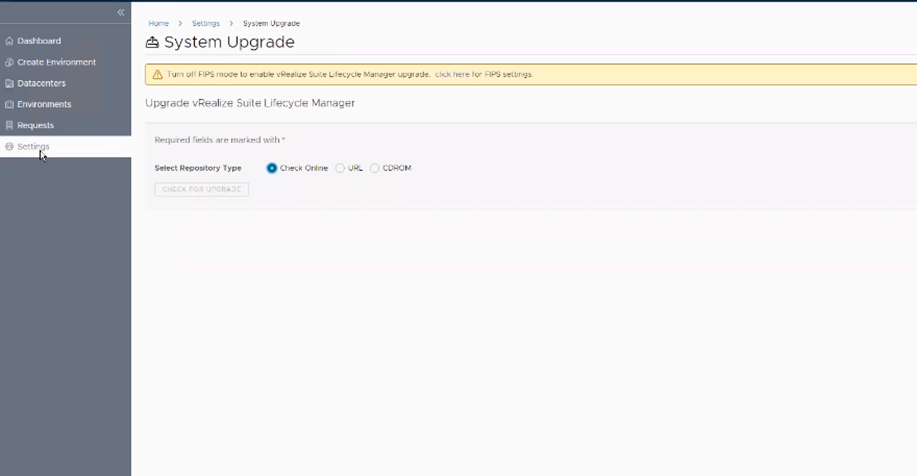Click the Check For Upgrade button
This screenshot has height=476, width=917.
tap(202, 189)
